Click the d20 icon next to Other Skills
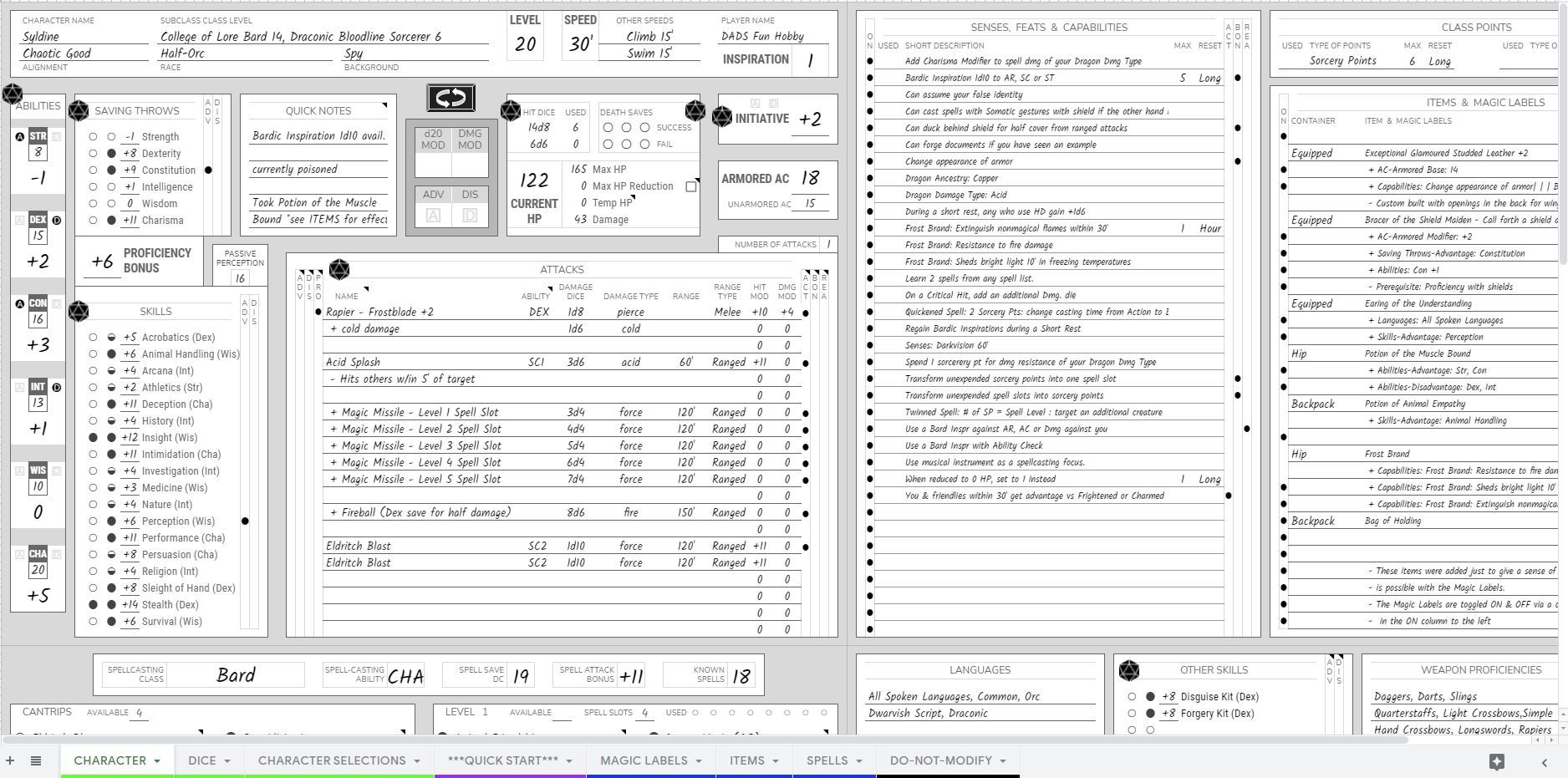Viewport: 1568px width, 778px height. point(1128,669)
